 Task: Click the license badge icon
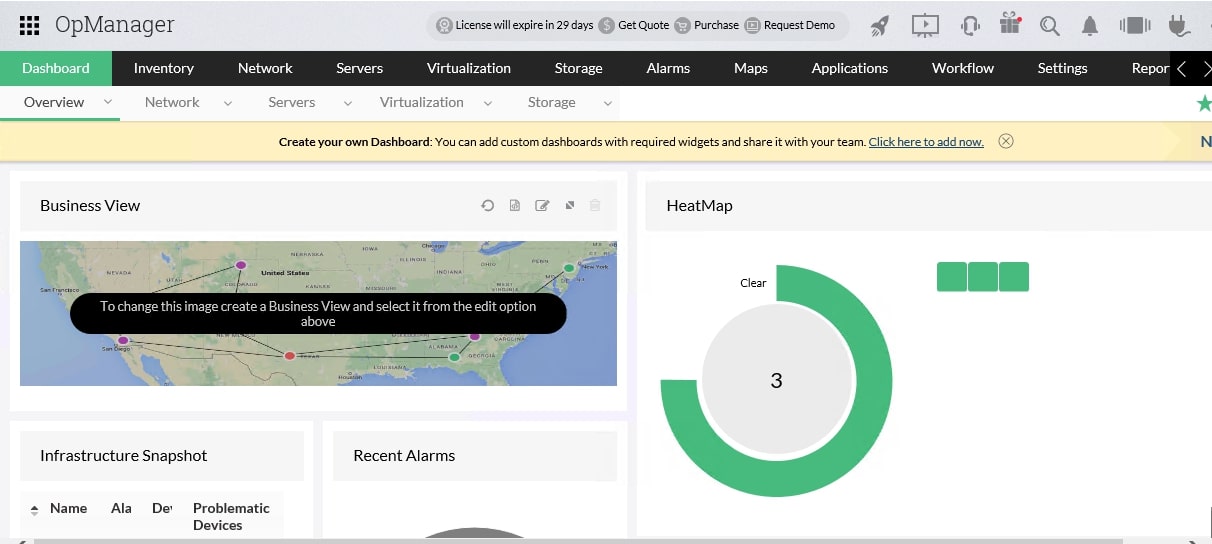click(x=444, y=25)
